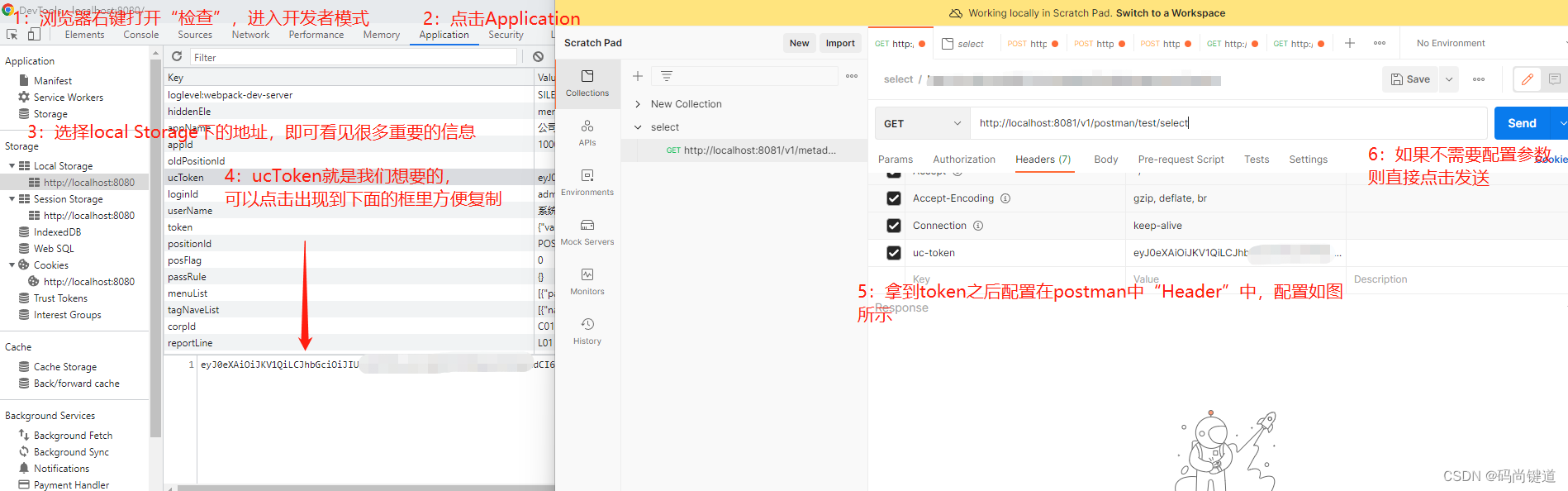1568x491 pixels.
Task: Open the Authorization tab
Action: tap(964, 160)
